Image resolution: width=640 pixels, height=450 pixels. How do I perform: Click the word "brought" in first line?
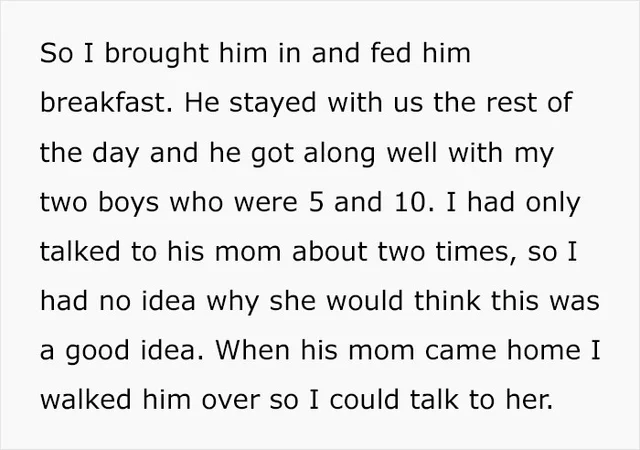140,55
